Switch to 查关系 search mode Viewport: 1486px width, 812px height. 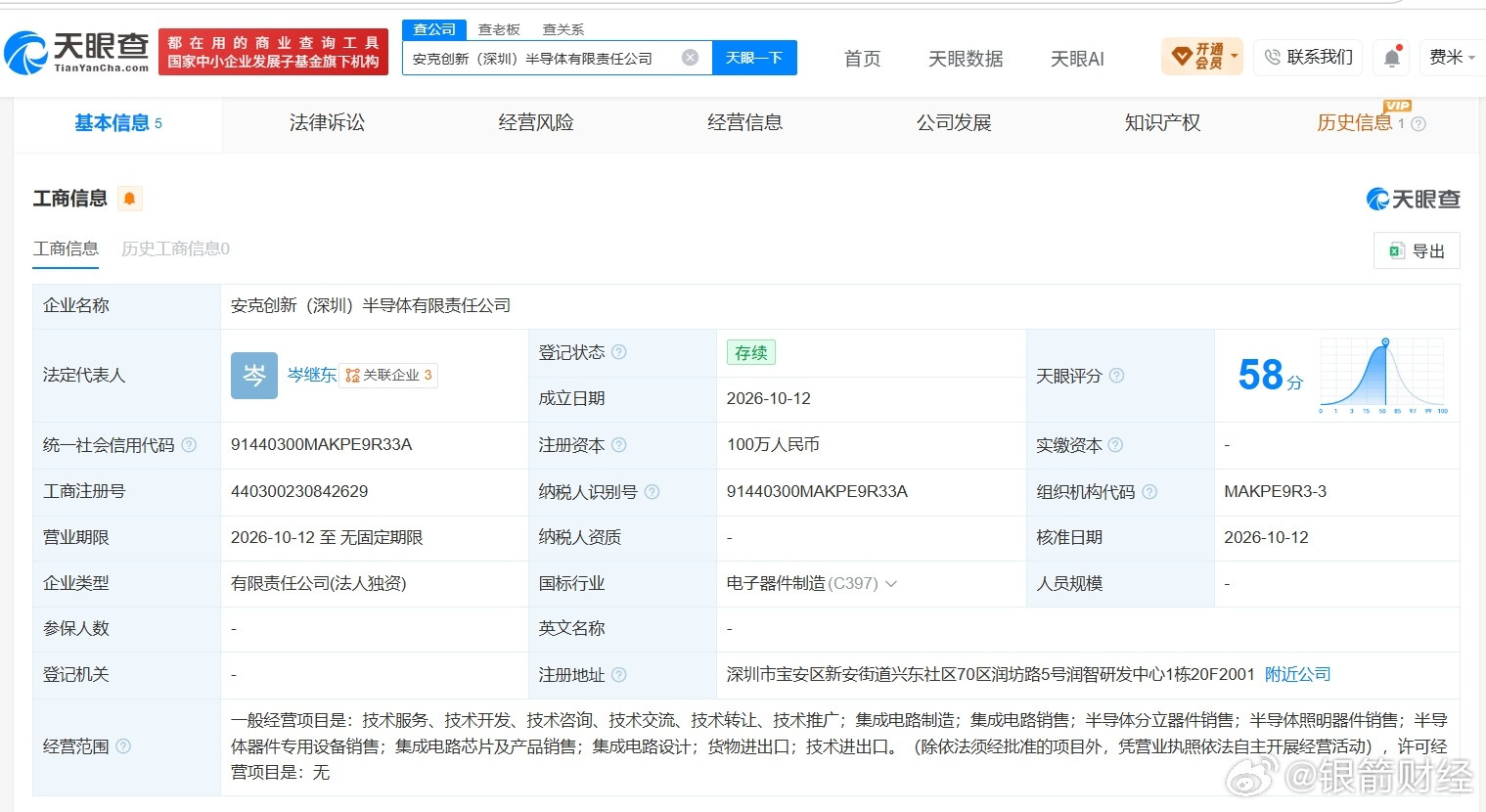tap(563, 29)
